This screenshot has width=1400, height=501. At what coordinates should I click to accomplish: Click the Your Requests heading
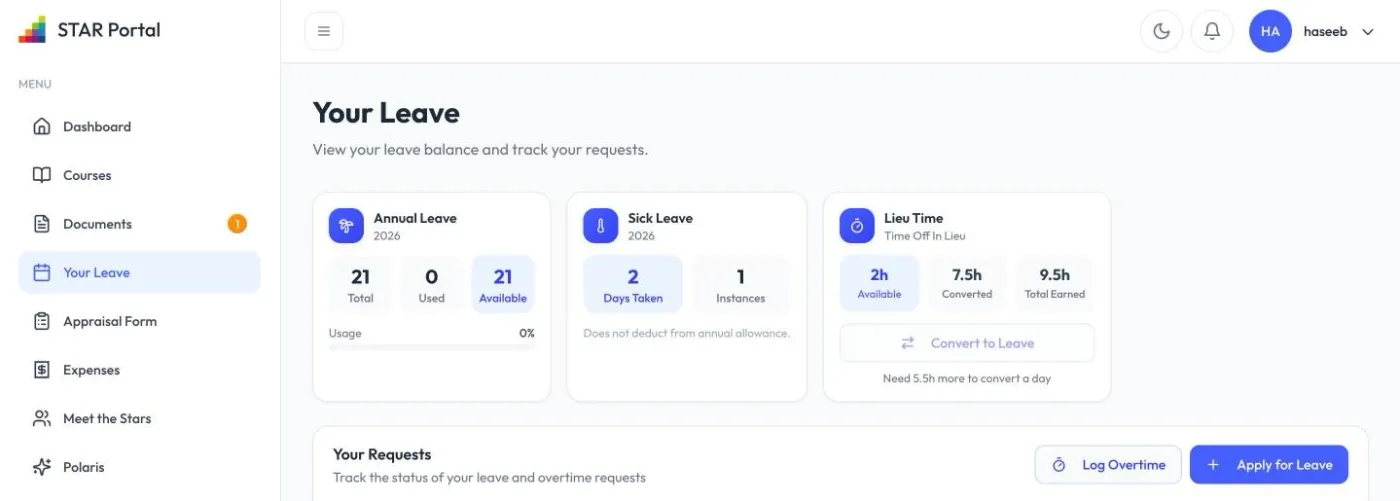(382, 454)
